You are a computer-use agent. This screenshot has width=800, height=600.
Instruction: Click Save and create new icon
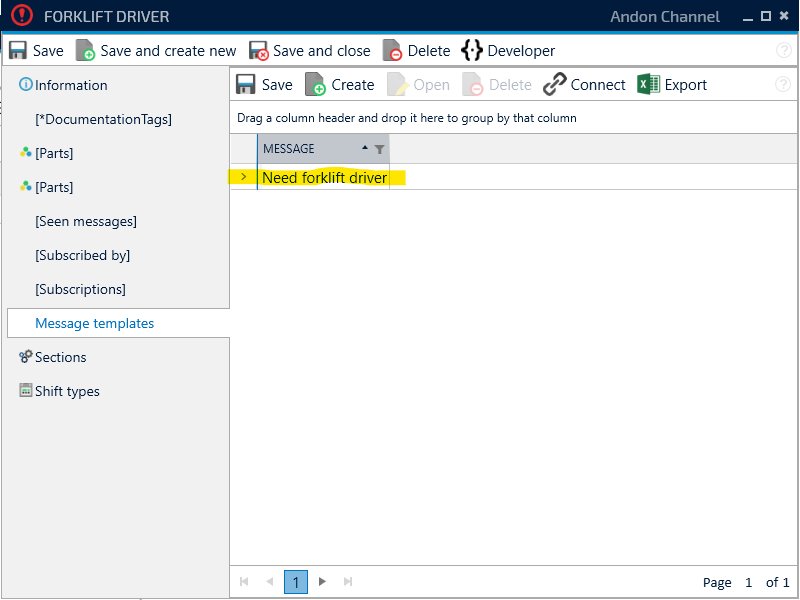(86, 51)
